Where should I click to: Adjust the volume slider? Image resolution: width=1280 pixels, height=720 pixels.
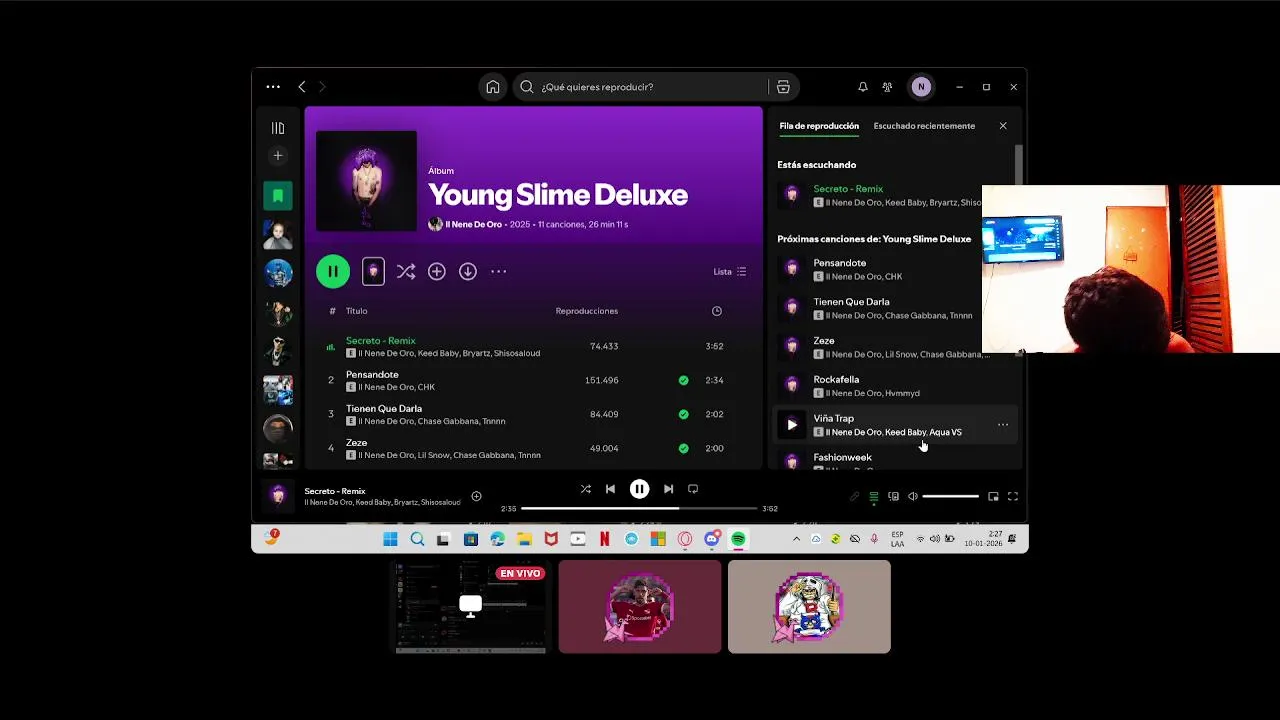950,496
